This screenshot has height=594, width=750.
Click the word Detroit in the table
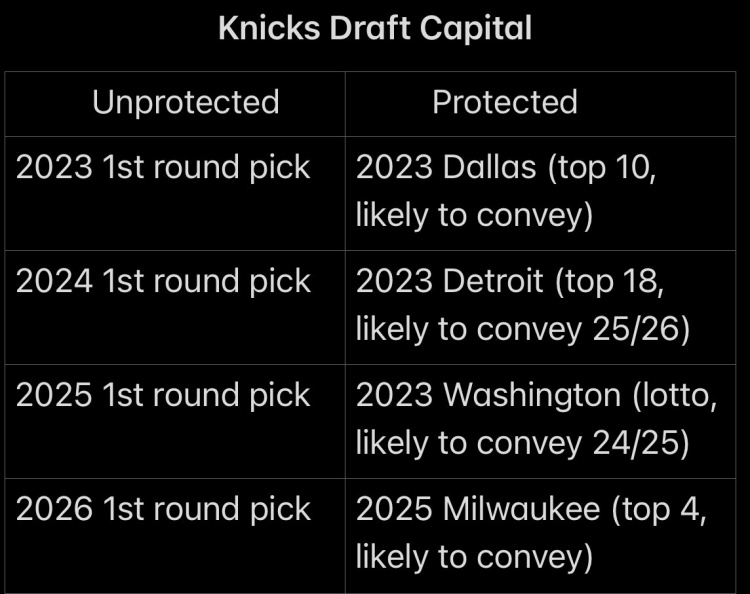coord(493,281)
